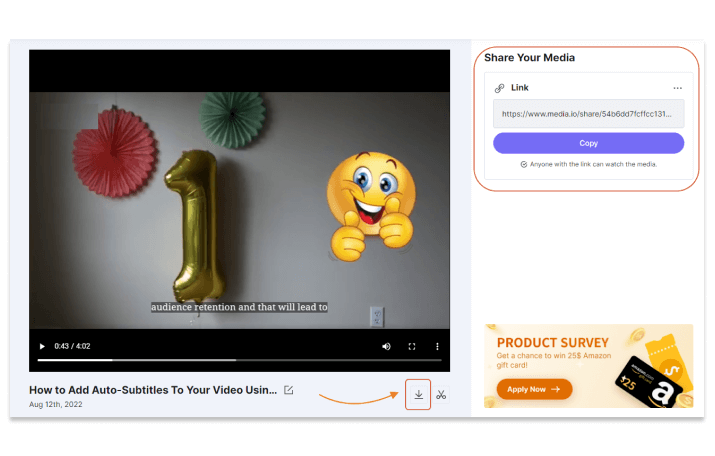Image resolution: width=715 pixels, height=456 pixels.
Task: Click the 0:43 / 4:02 time display
Action: pyautogui.click(x=72, y=347)
